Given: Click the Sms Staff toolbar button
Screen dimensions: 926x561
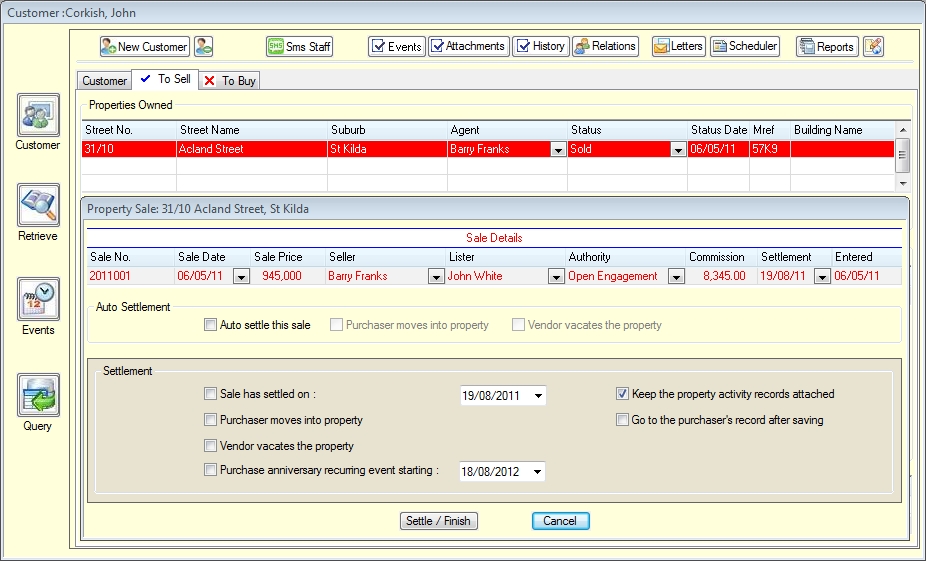Looking at the screenshot, I should click(x=299, y=46).
